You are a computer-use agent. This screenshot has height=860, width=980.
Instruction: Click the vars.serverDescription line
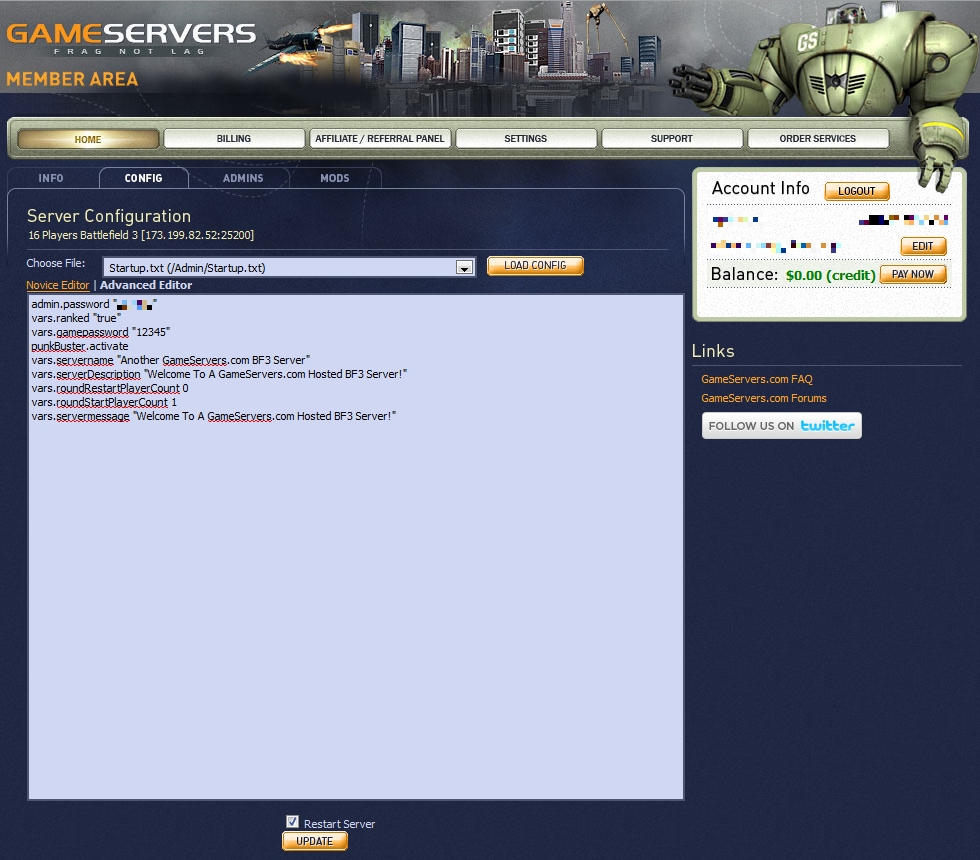point(219,374)
